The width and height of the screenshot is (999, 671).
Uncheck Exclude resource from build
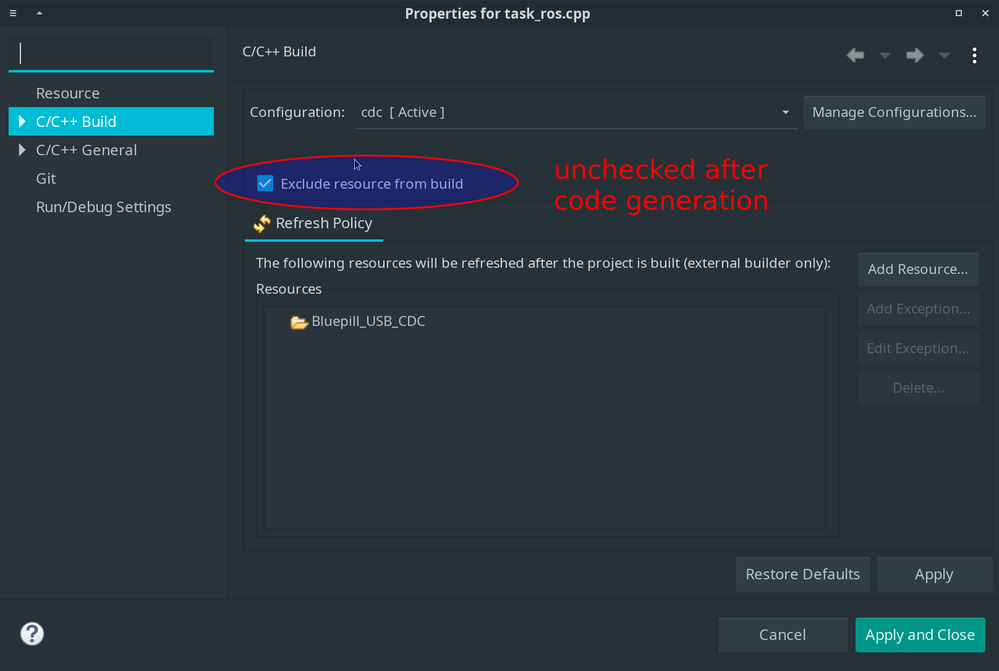(265, 184)
